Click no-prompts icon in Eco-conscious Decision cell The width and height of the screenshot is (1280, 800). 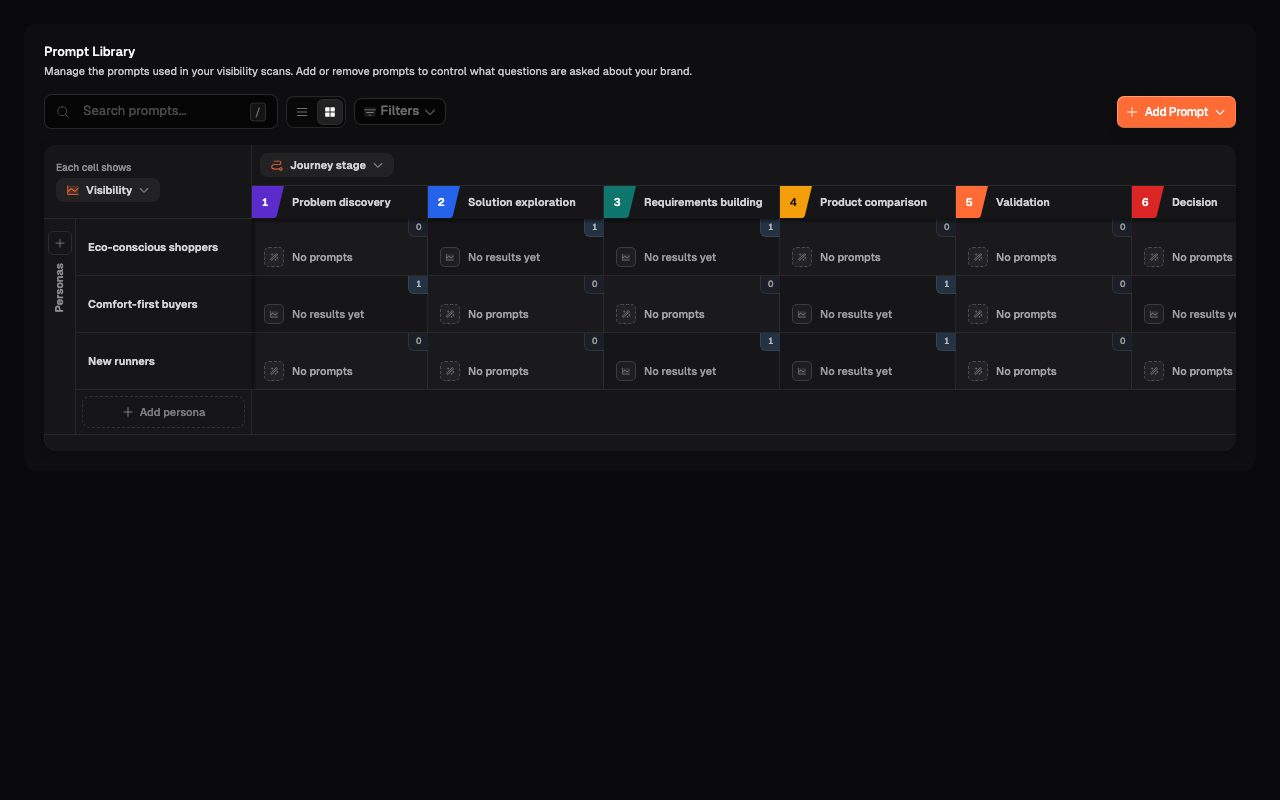pos(1154,257)
